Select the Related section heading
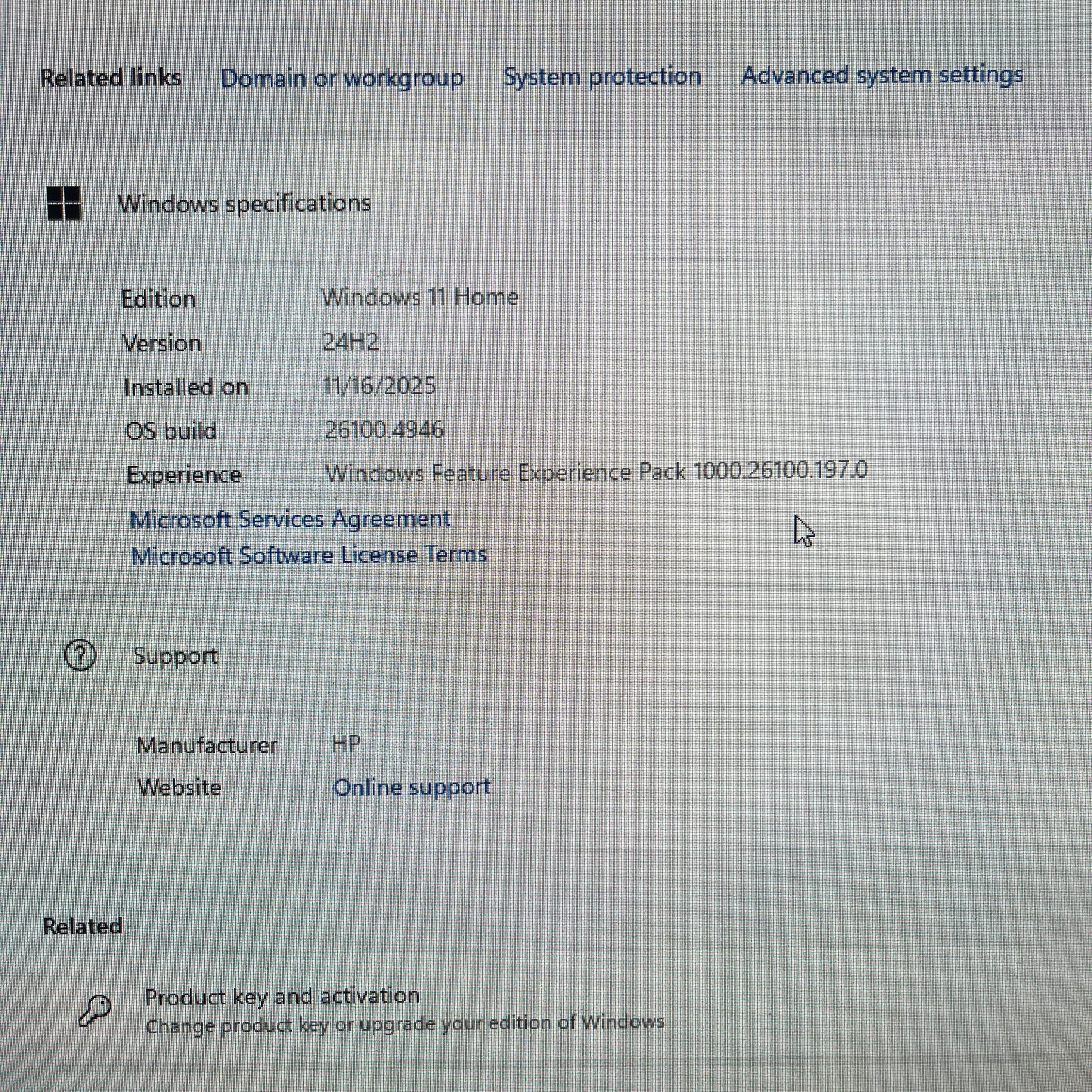Image resolution: width=1092 pixels, height=1092 pixels. (x=82, y=926)
